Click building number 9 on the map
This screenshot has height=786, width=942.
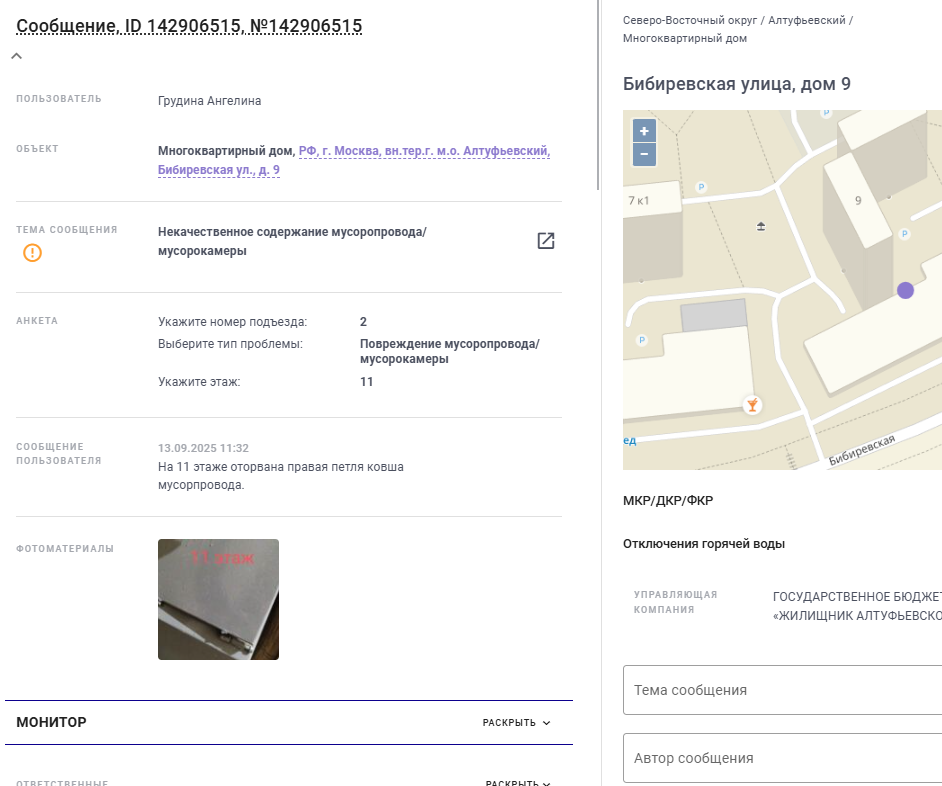click(858, 201)
